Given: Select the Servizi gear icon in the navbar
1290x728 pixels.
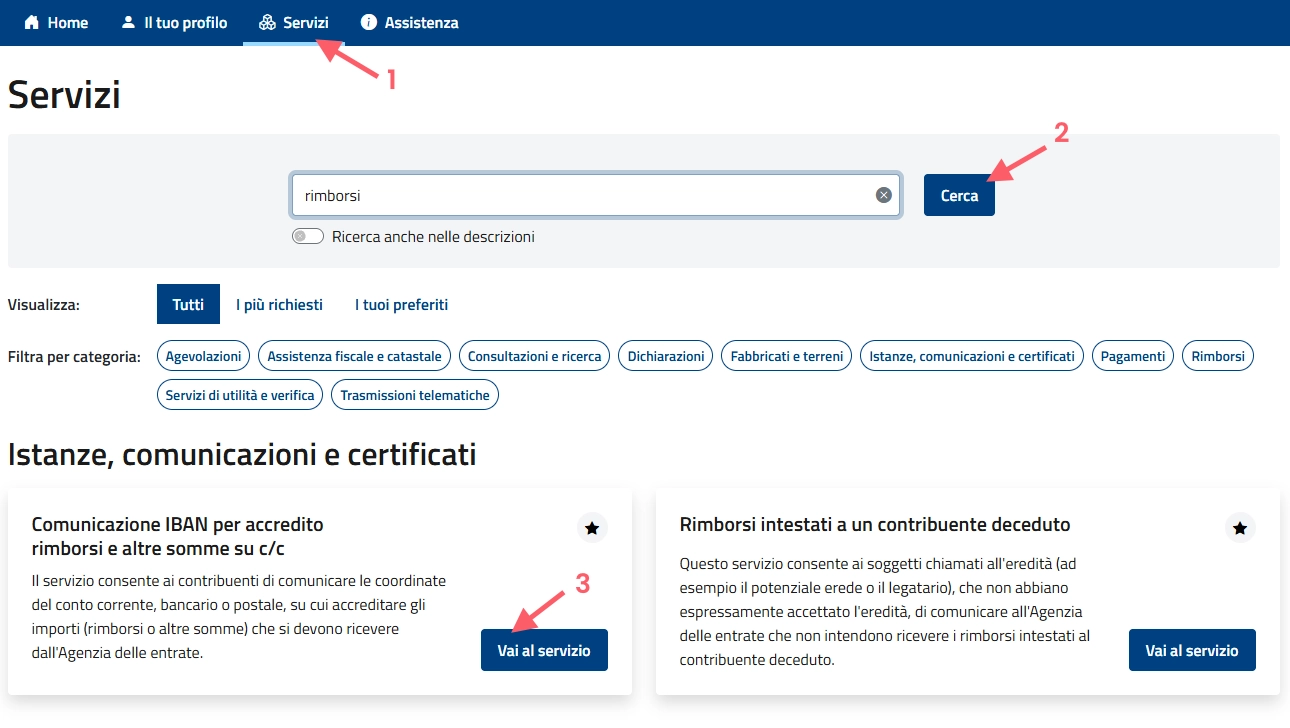Looking at the screenshot, I should point(266,22).
